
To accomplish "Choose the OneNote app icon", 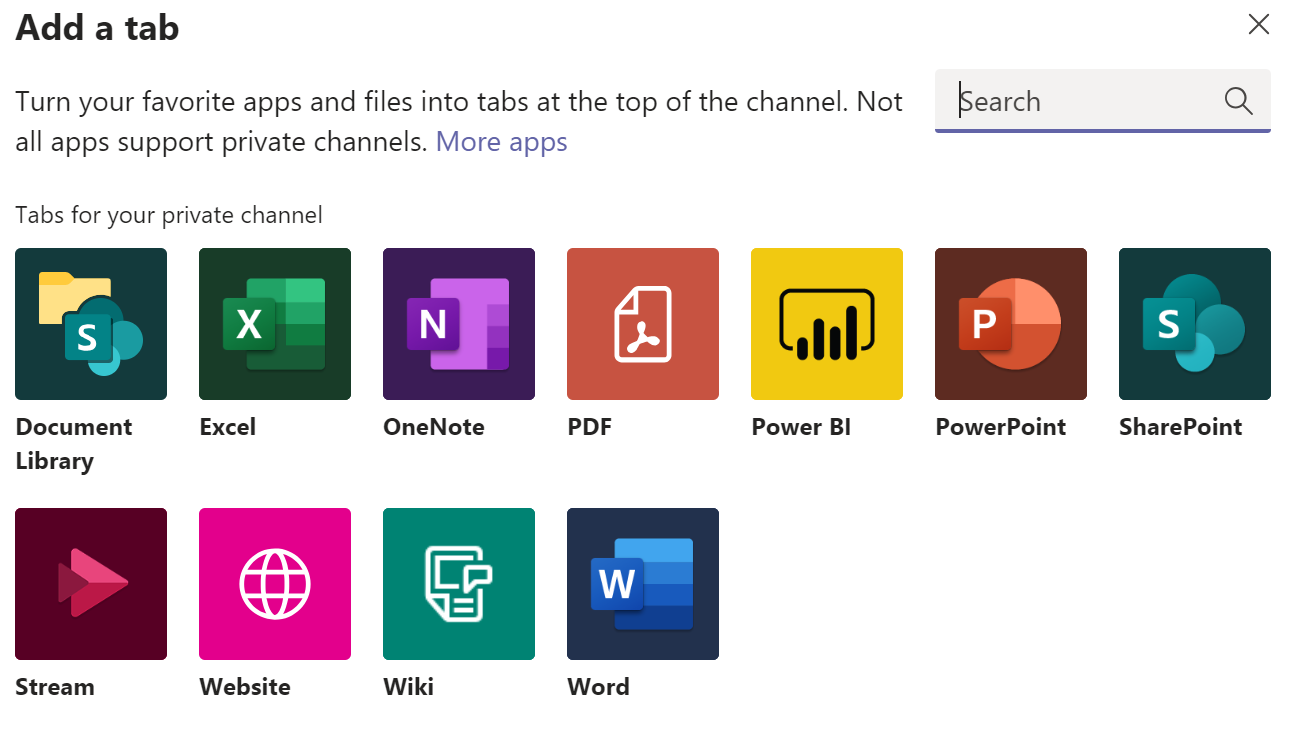I will coord(459,324).
